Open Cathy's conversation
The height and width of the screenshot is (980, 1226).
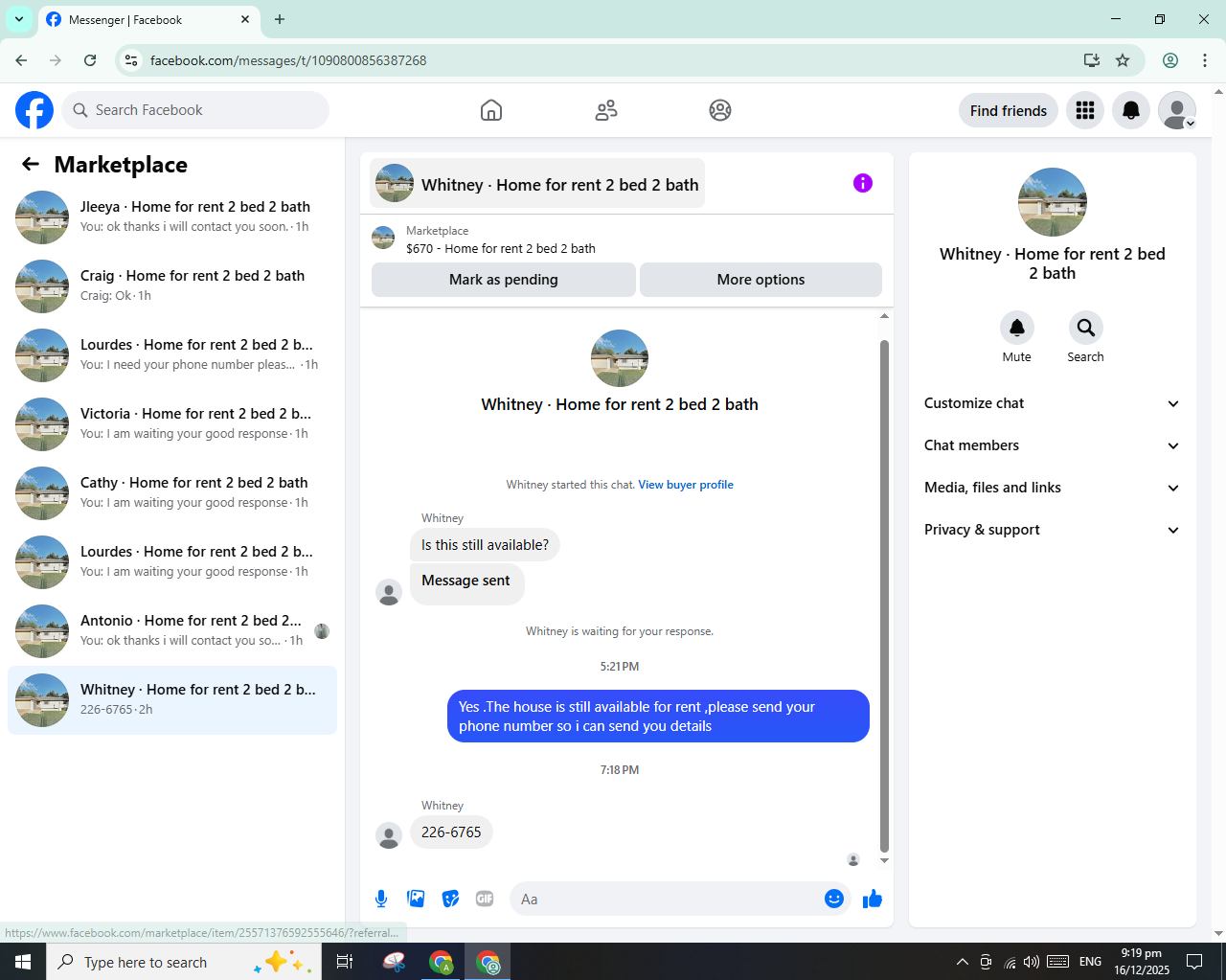(172, 493)
